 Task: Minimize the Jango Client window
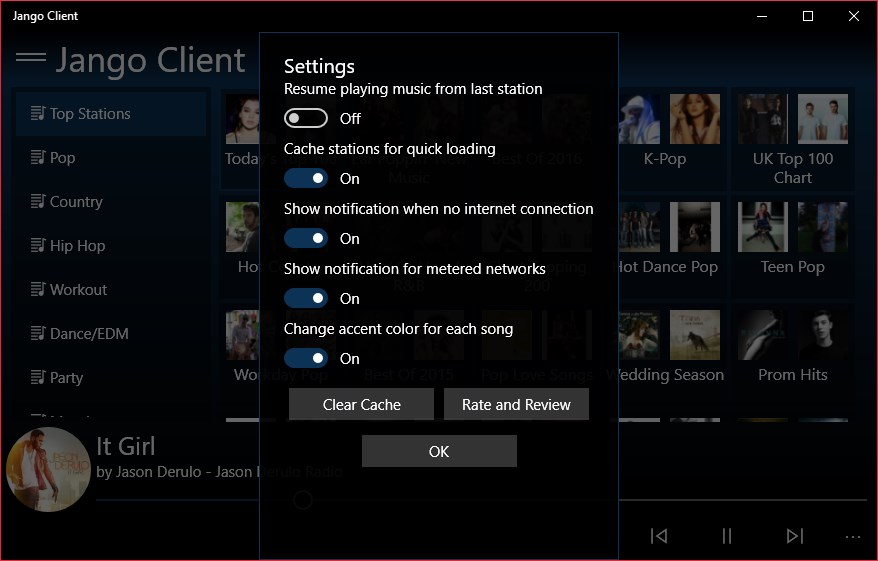tap(762, 16)
